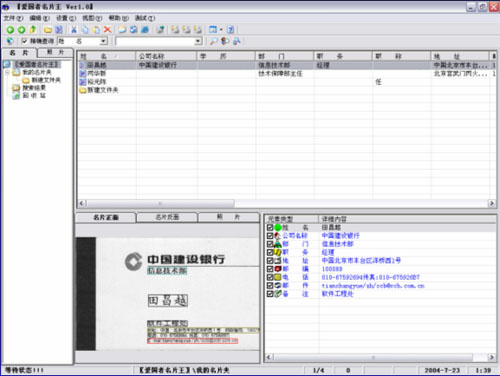The image size is (500, 376).
Task: Click the card list scroll-right arrow
Action: [492, 203]
